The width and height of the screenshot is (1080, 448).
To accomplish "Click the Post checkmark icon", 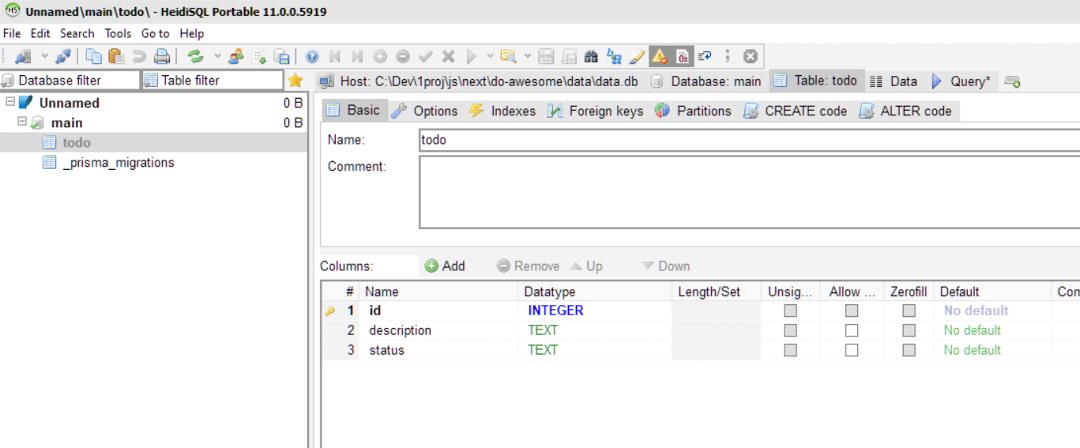I will (x=426, y=56).
